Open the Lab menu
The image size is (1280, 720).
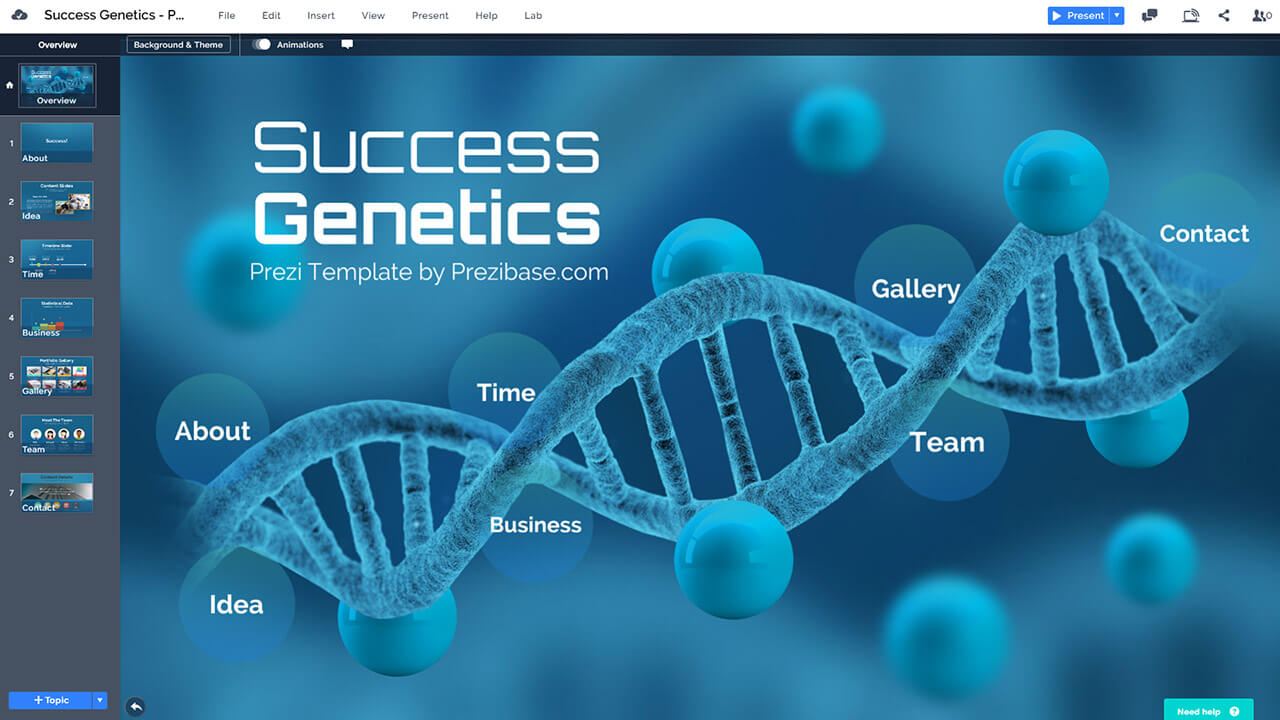[533, 16]
